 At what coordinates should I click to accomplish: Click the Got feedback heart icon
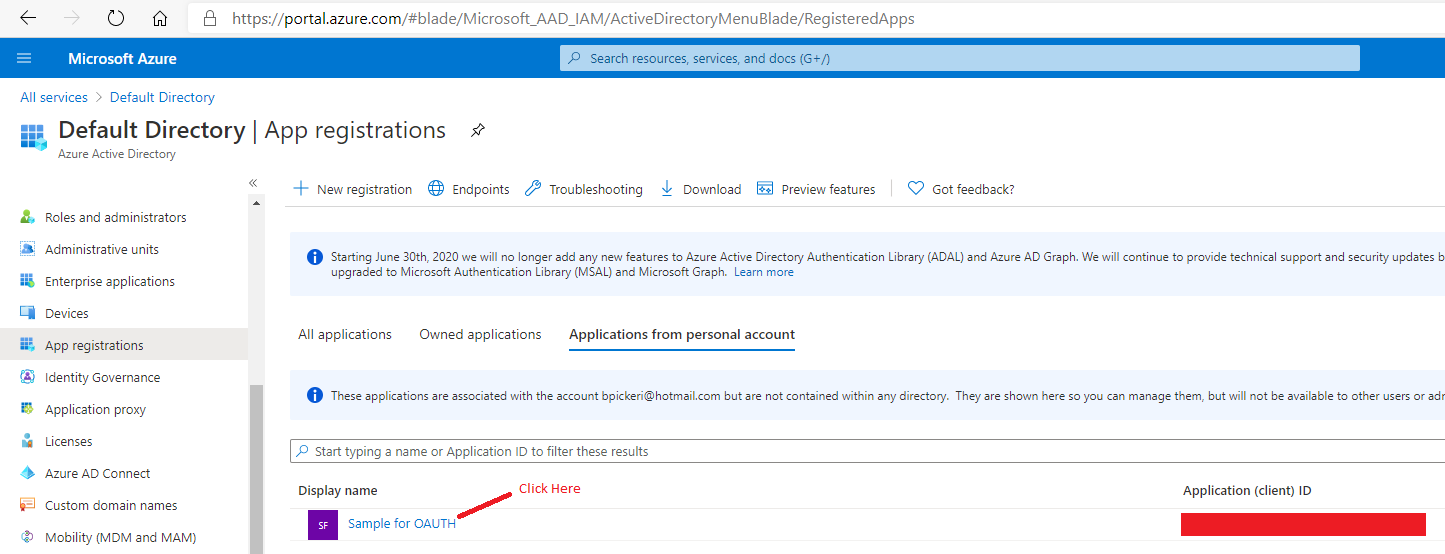[916, 188]
